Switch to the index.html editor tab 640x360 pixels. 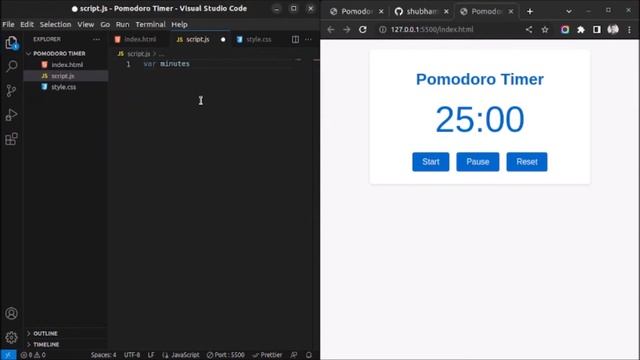point(140,39)
